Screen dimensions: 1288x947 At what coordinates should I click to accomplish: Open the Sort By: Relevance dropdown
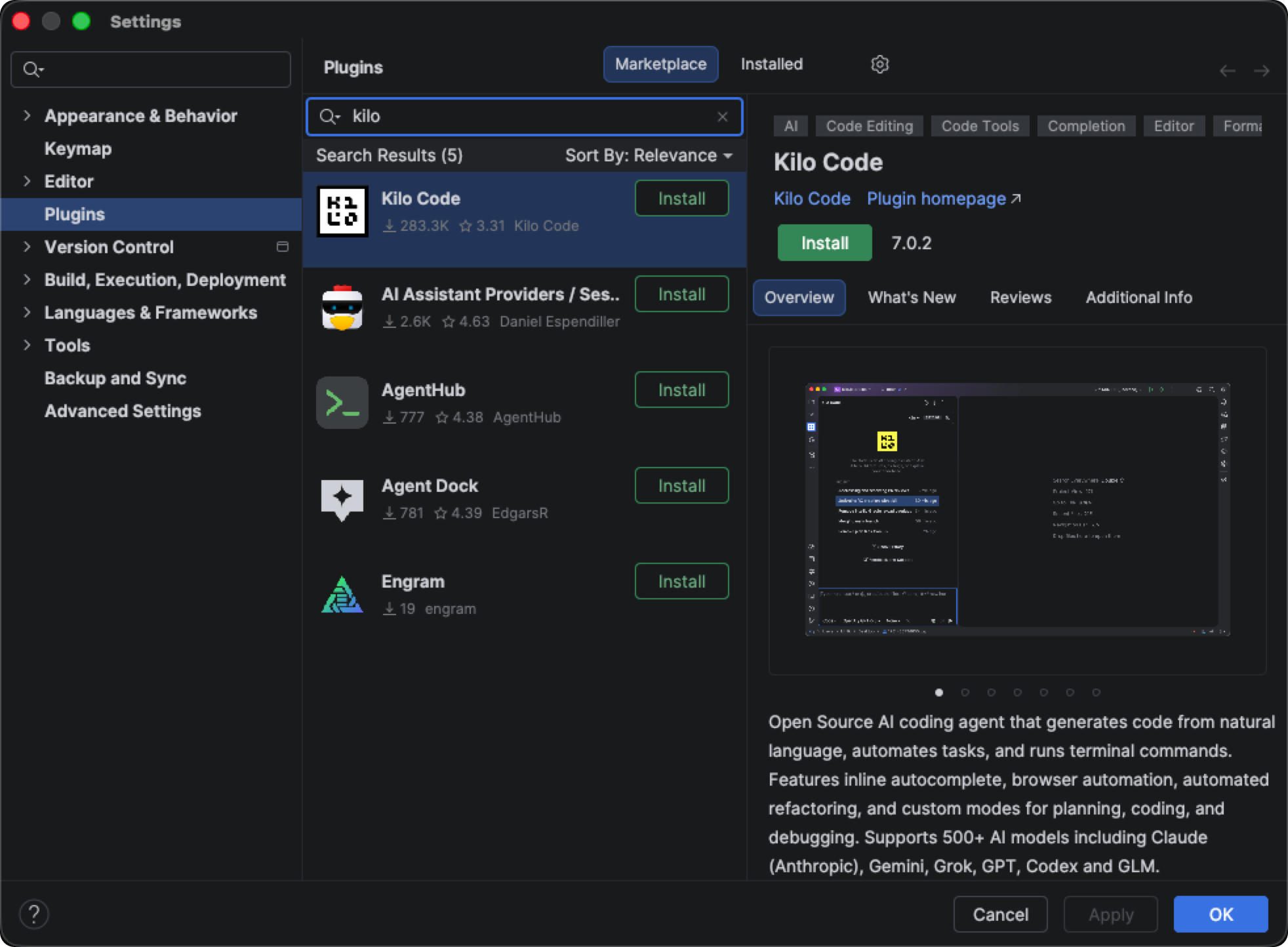[x=649, y=155]
